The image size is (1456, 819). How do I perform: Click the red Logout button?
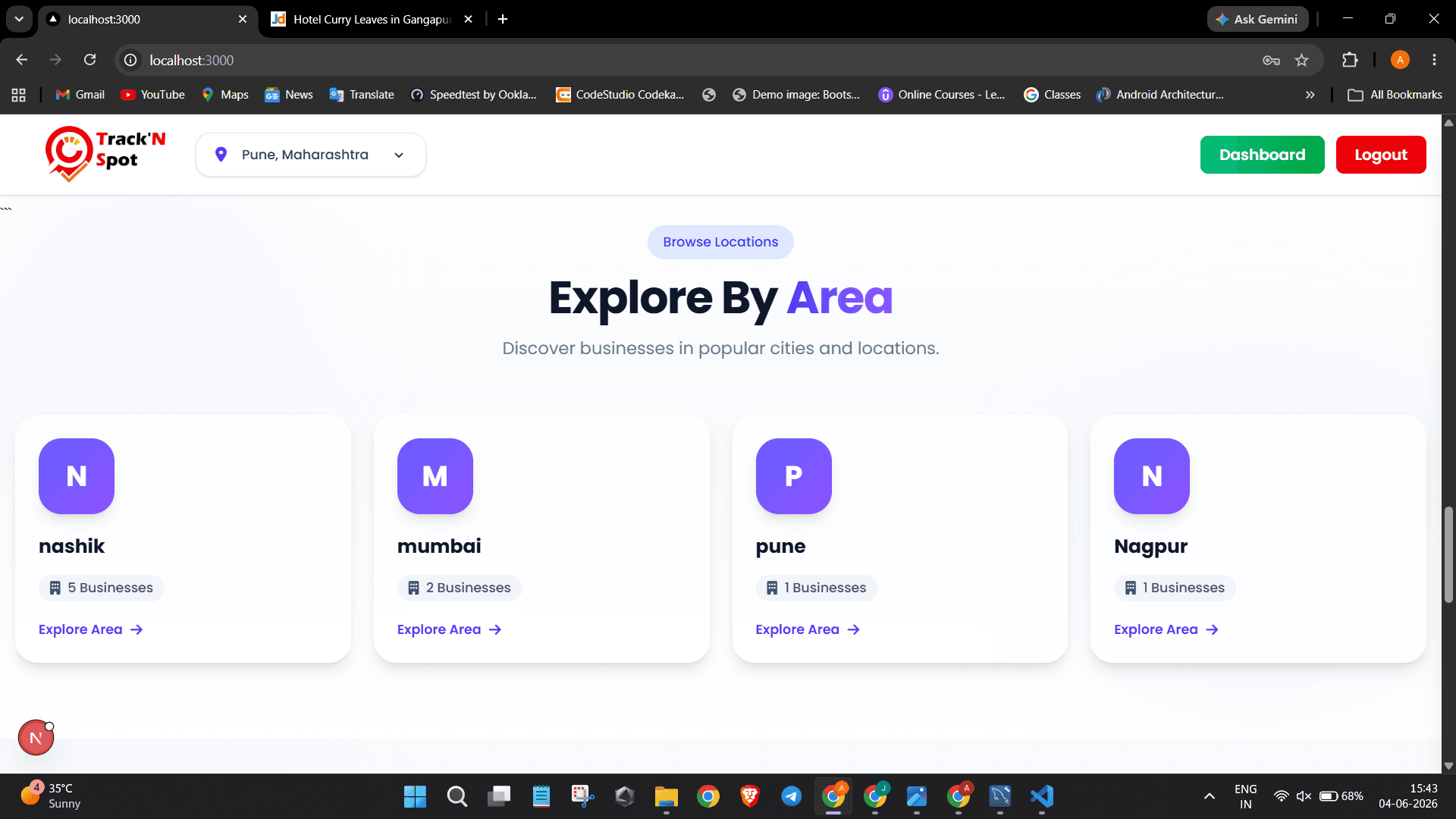(x=1381, y=155)
